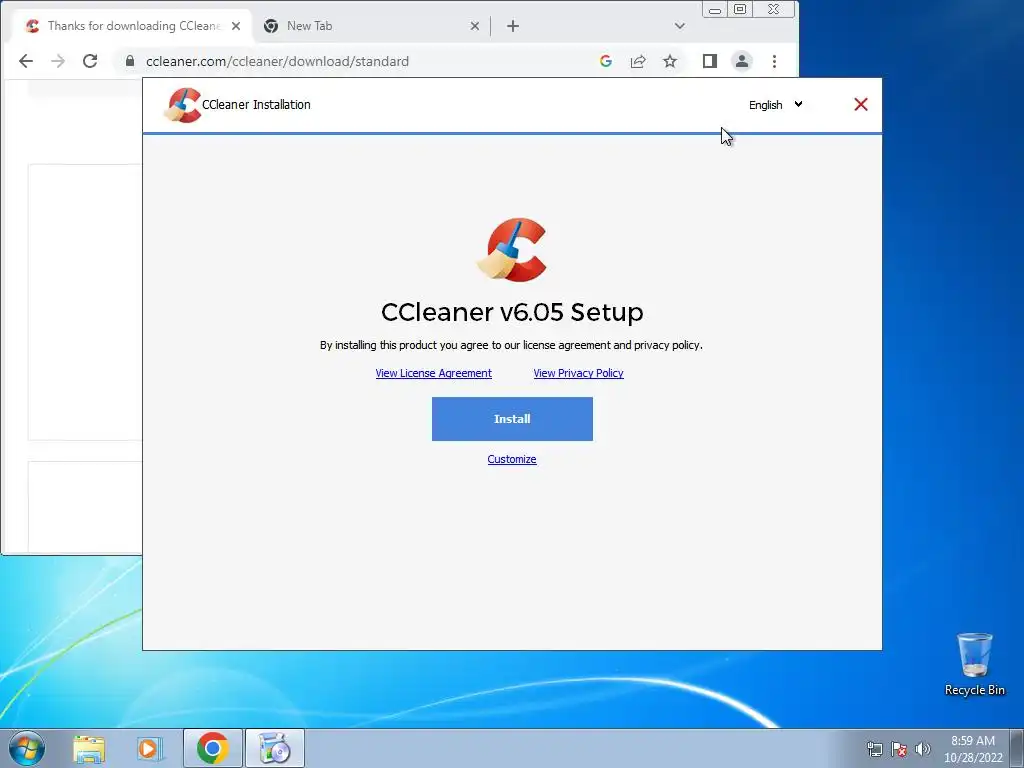
Task: Open Chrome profile avatar
Action: tap(742, 61)
